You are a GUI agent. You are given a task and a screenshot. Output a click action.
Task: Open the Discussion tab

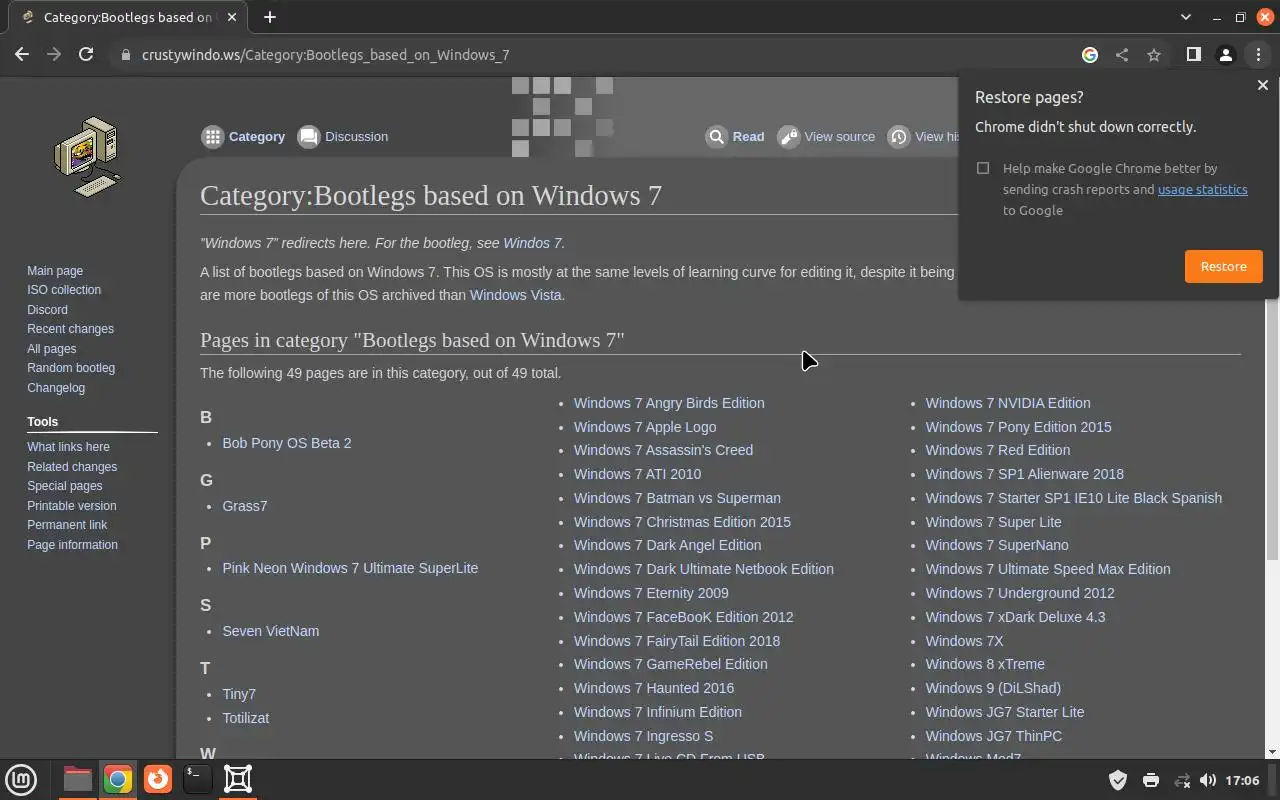[343, 137]
